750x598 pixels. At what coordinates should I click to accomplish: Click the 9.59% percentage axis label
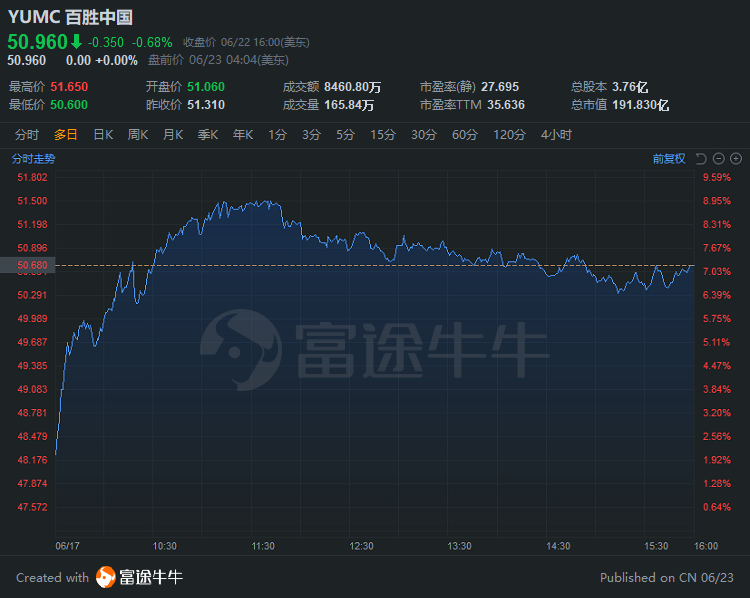pyautogui.click(x=717, y=177)
